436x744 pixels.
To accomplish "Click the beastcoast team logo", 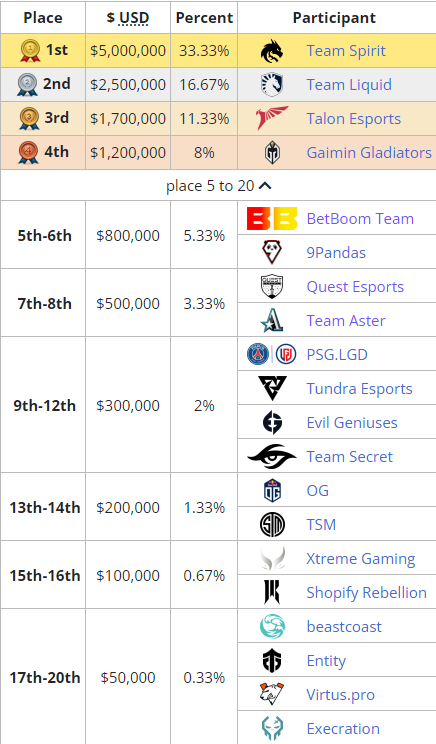I will click(x=272, y=626).
